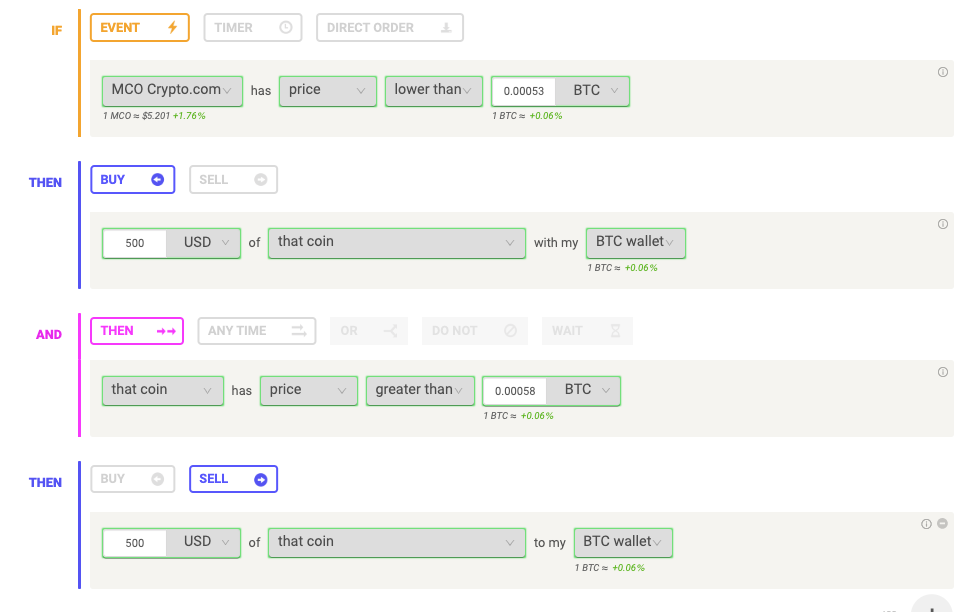Open the greater than comparison dropdown
This screenshot has height=612, width=977.
(421, 391)
